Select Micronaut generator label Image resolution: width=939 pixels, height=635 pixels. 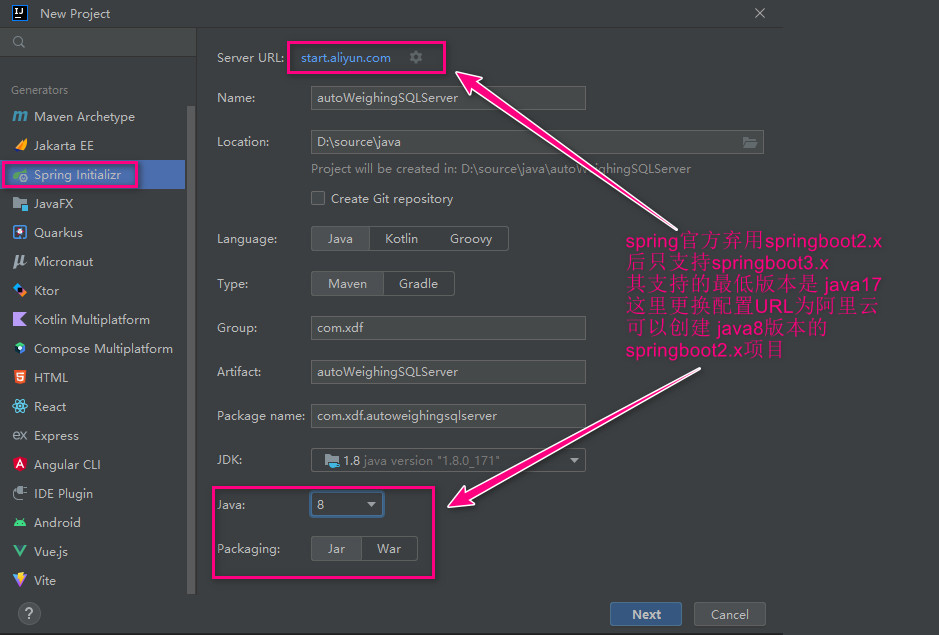(x=63, y=262)
